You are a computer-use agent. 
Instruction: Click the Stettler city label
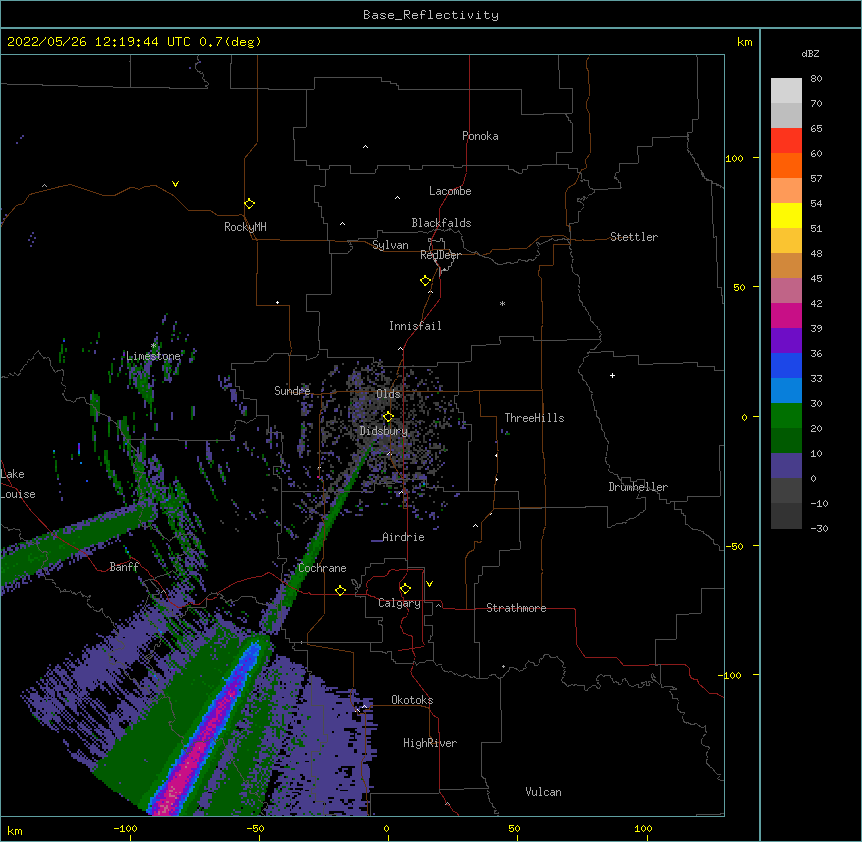point(634,237)
